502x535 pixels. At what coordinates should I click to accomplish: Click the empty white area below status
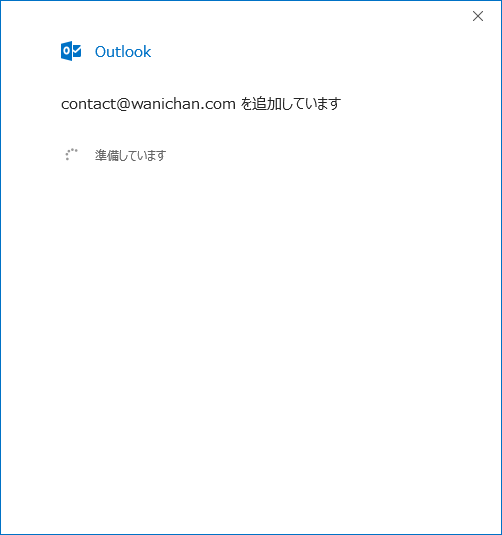[x=251, y=341]
